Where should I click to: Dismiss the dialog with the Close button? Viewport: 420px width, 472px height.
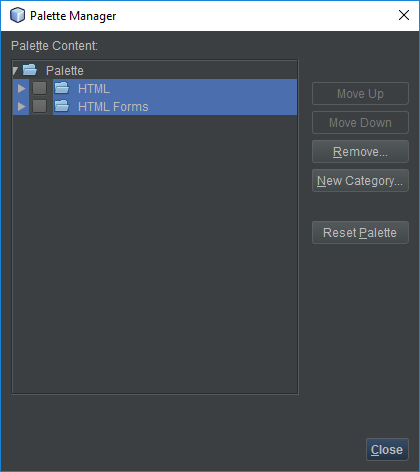[387, 449]
